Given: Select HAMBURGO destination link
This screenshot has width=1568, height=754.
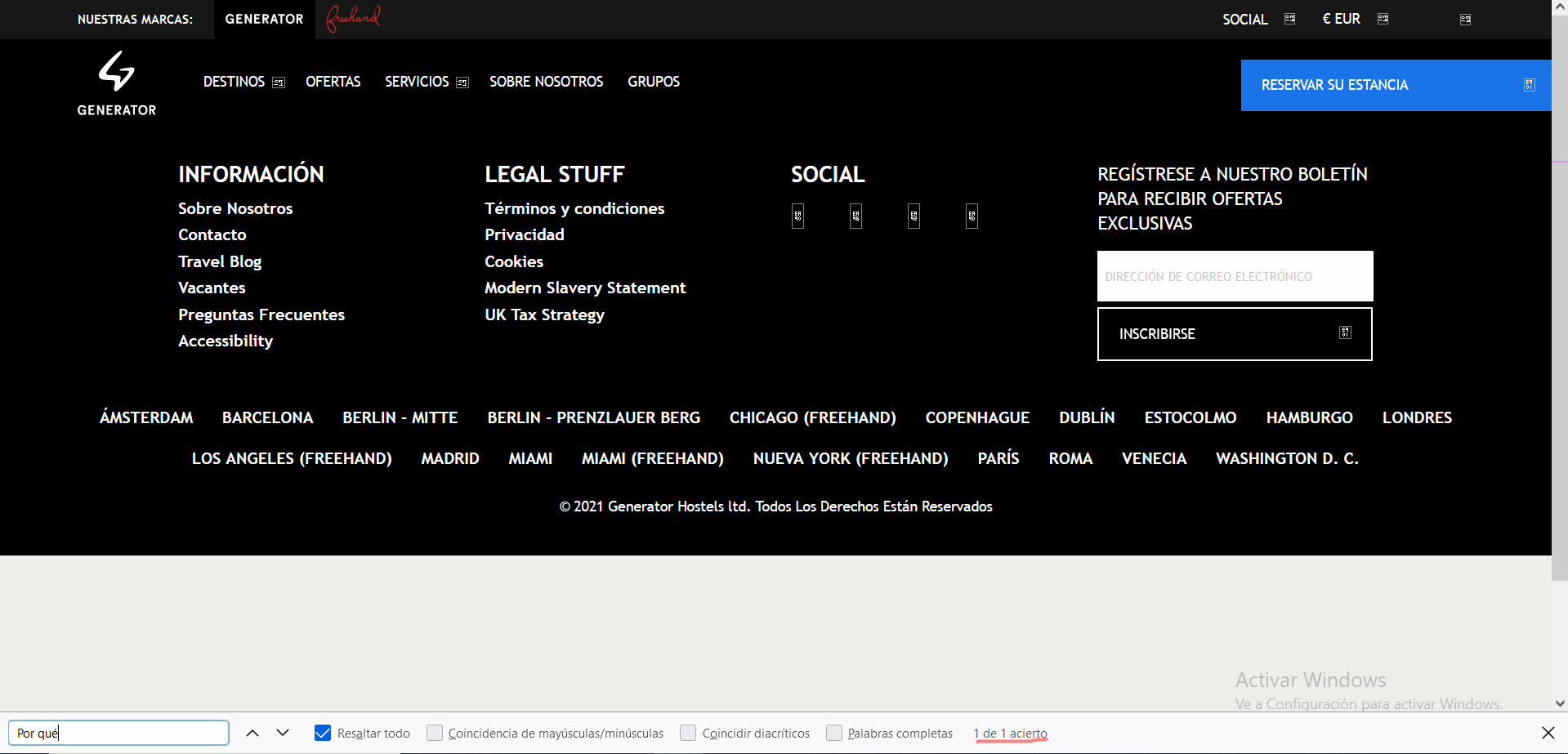Looking at the screenshot, I should coord(1310,417).
